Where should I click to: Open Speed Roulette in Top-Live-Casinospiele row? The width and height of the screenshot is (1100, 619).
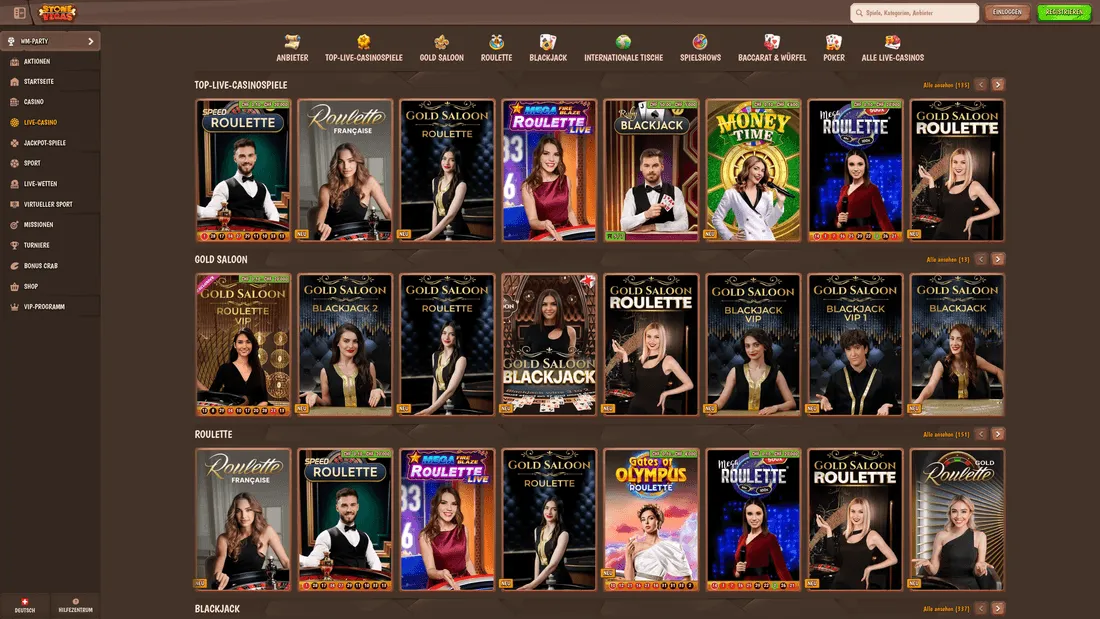(x=243, y=171)
